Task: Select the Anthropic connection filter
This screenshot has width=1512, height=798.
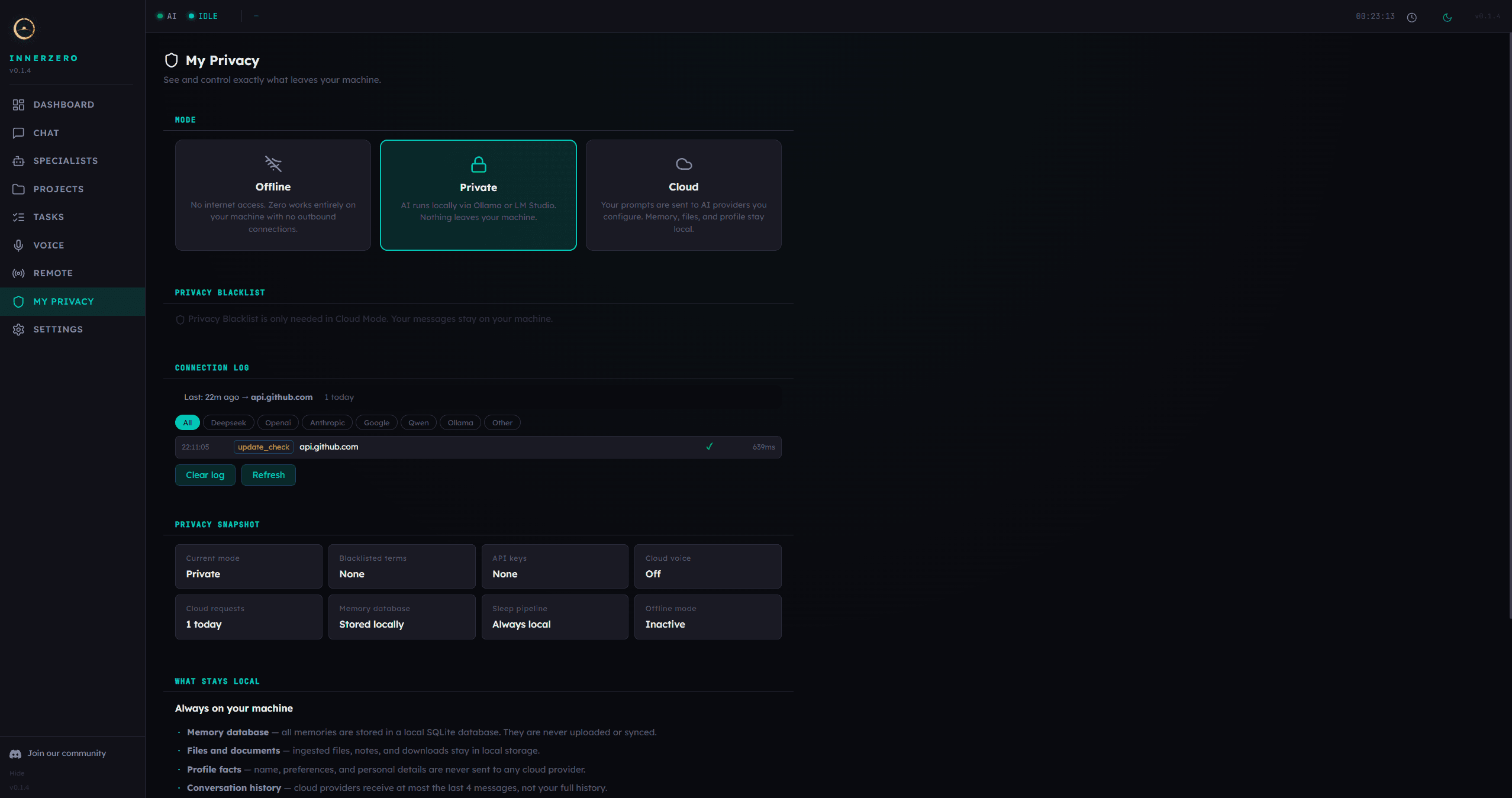Action: point(327,422)
